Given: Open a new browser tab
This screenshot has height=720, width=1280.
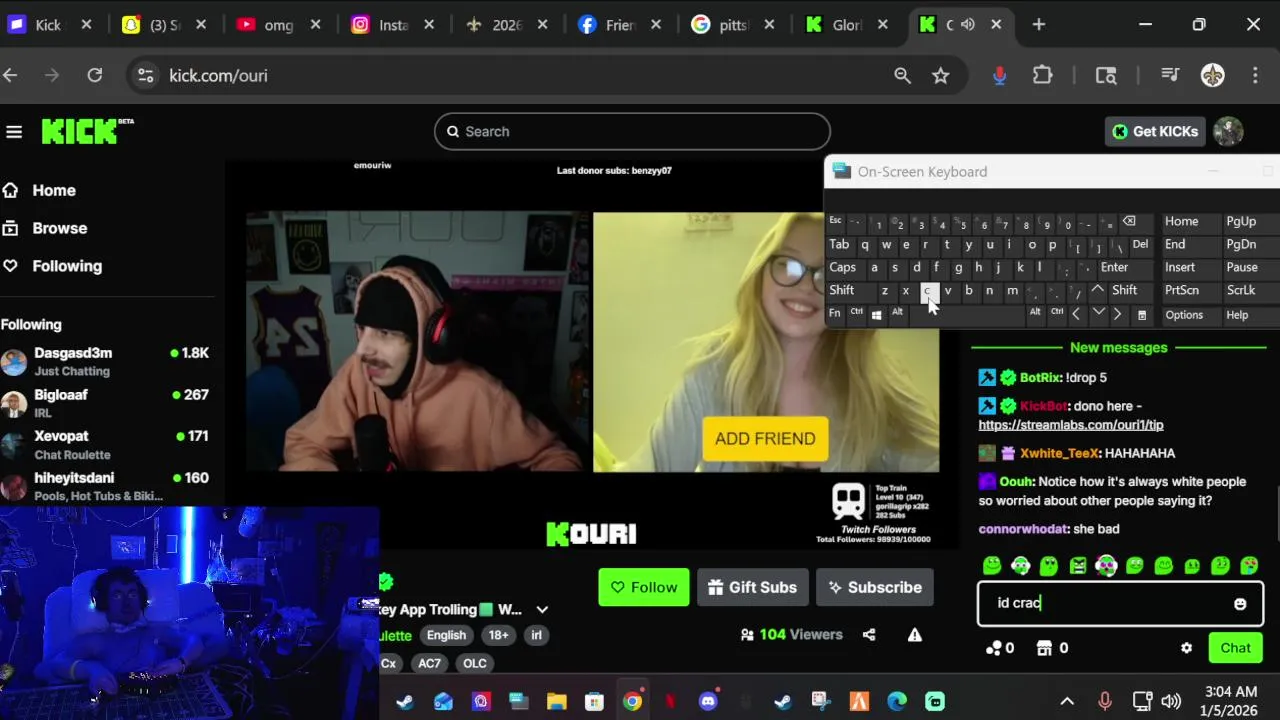Looking at the screenshot, I should 1038,24.
